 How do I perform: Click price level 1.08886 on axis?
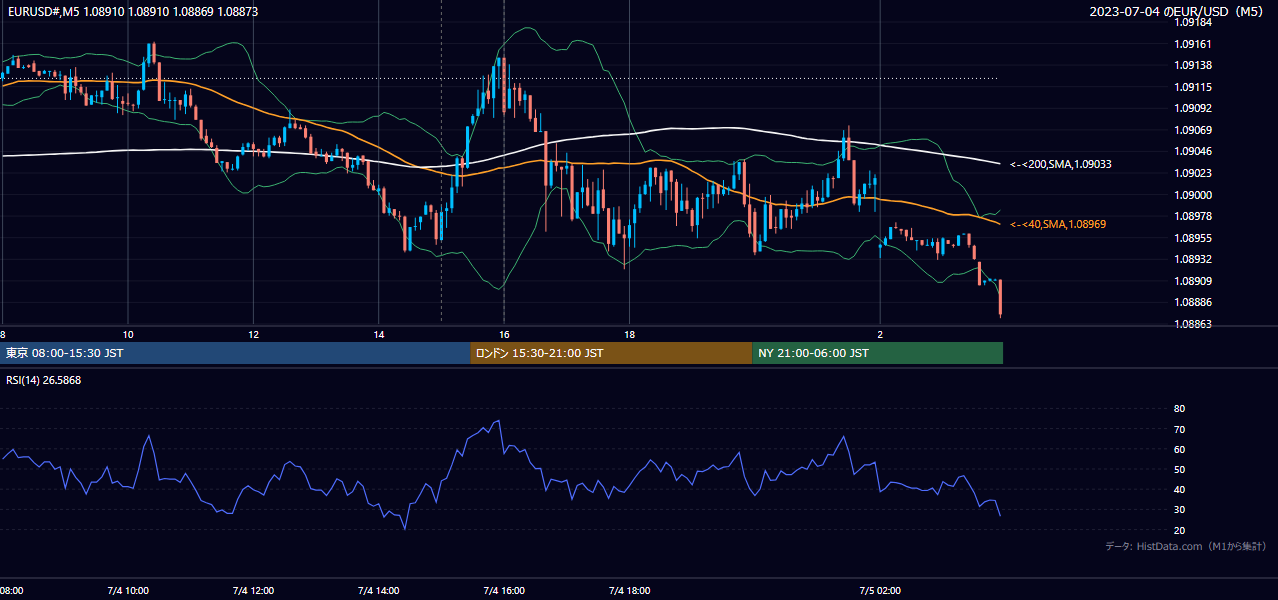(x=1192, y=302)
